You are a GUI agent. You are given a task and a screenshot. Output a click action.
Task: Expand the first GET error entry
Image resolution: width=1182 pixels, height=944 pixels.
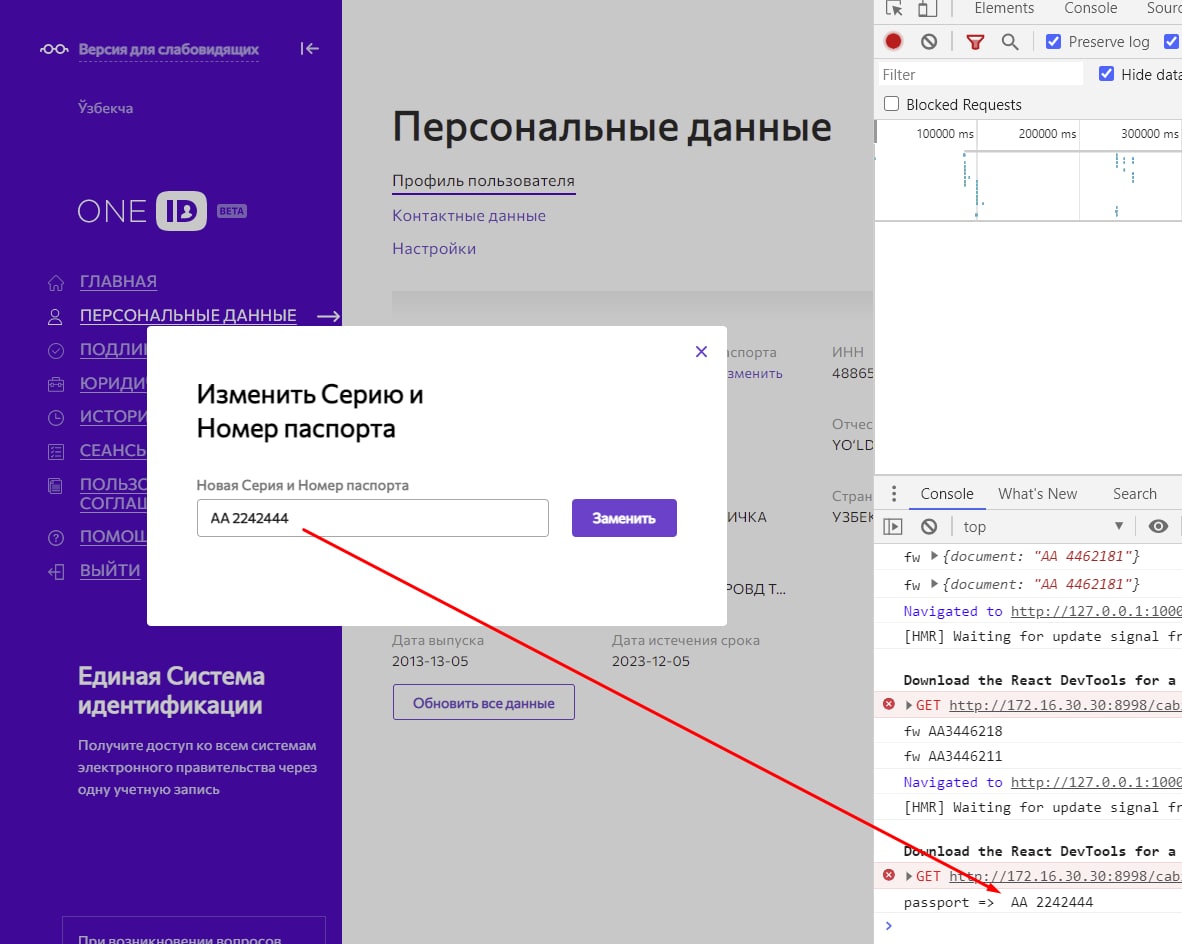coord(908,705)
